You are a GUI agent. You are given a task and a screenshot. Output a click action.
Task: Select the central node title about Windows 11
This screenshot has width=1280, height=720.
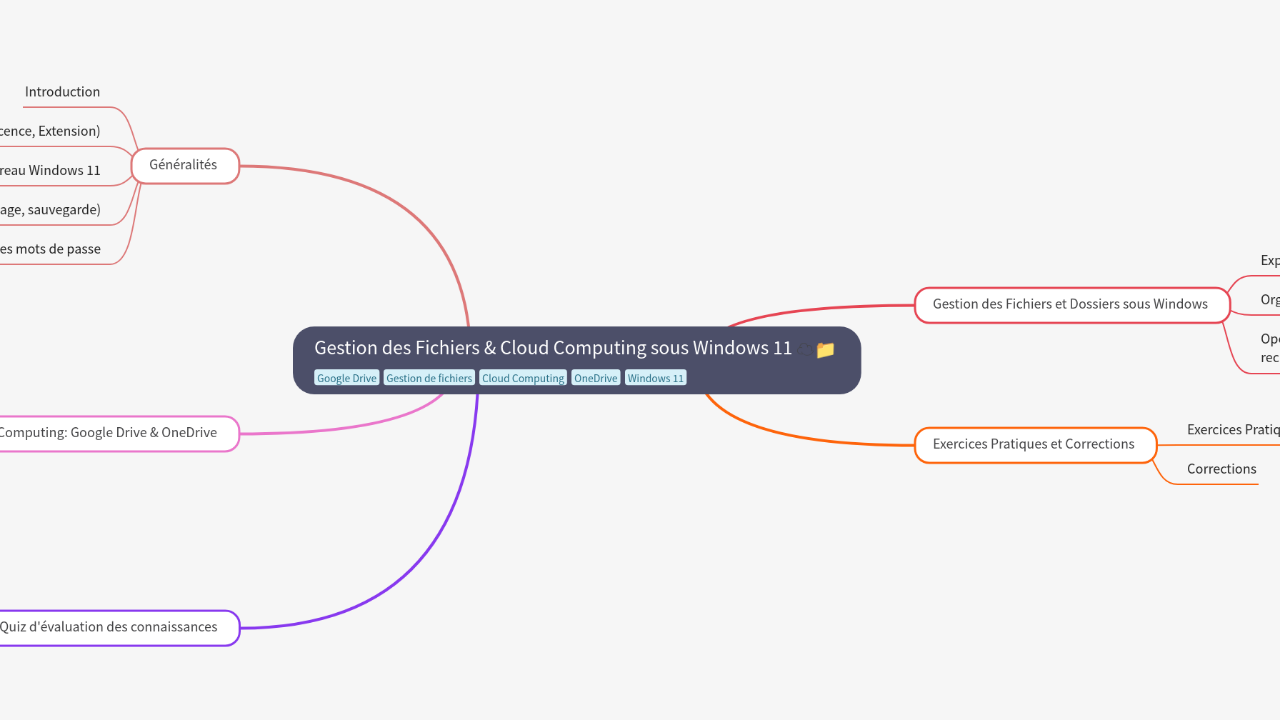pos(553,348)
